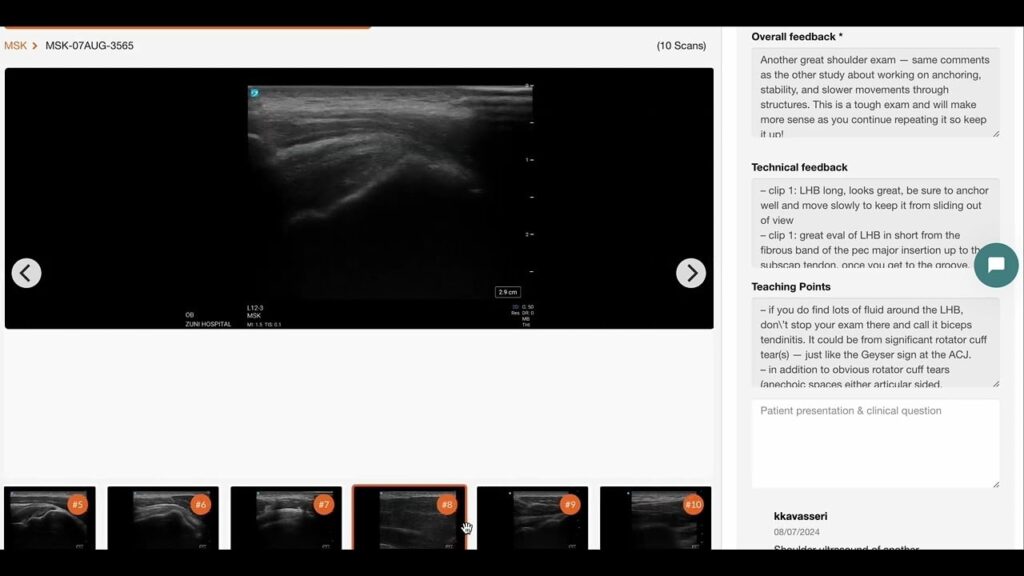Click into the Overall feedback text area
This screenshot has width=1024, height=576.
click(x=875, y=93)
